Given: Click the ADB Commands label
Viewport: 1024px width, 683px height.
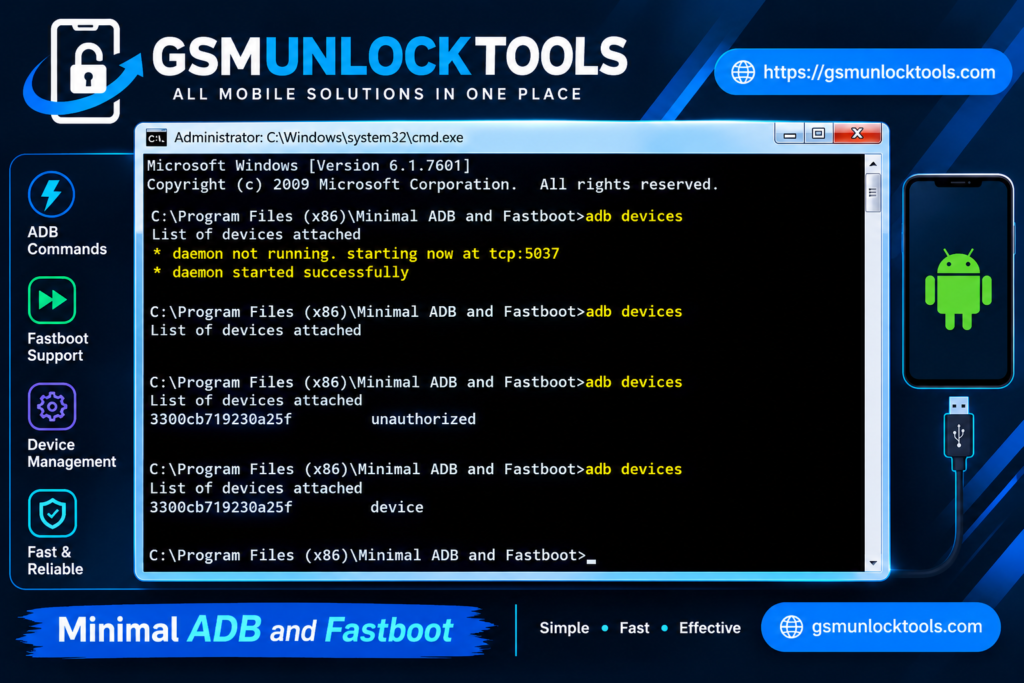Looking at the screenshot, I should tap(67, 240).
